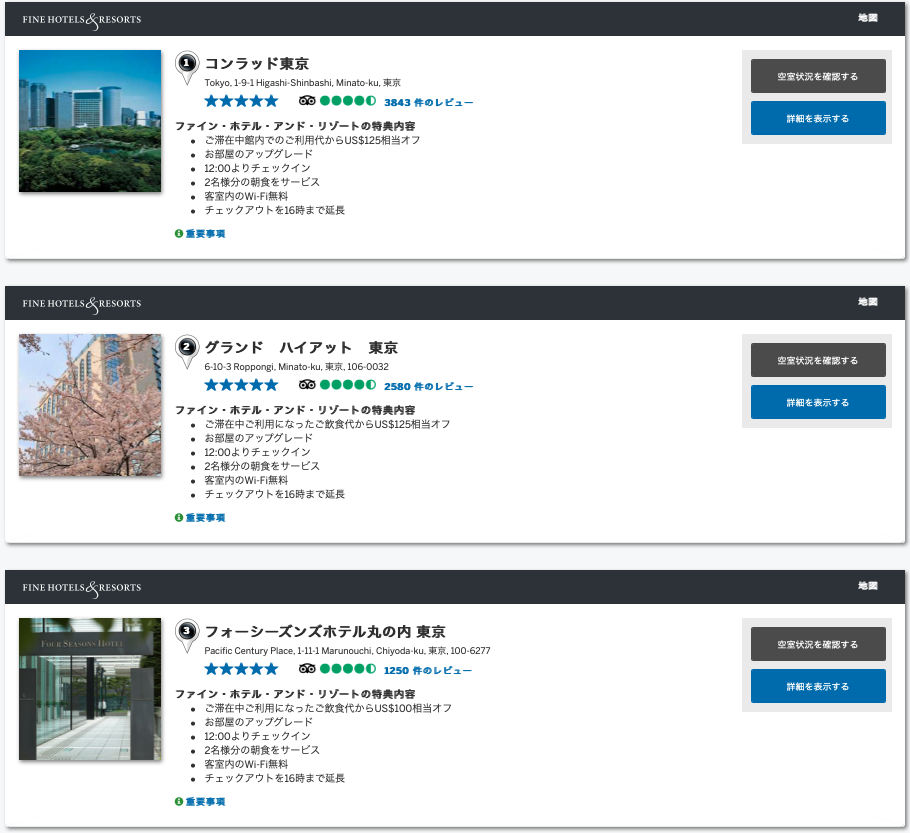Check availability for コンラッド東京
The width and height of the screenshot is (910, 833).
(x=818, y=76)
